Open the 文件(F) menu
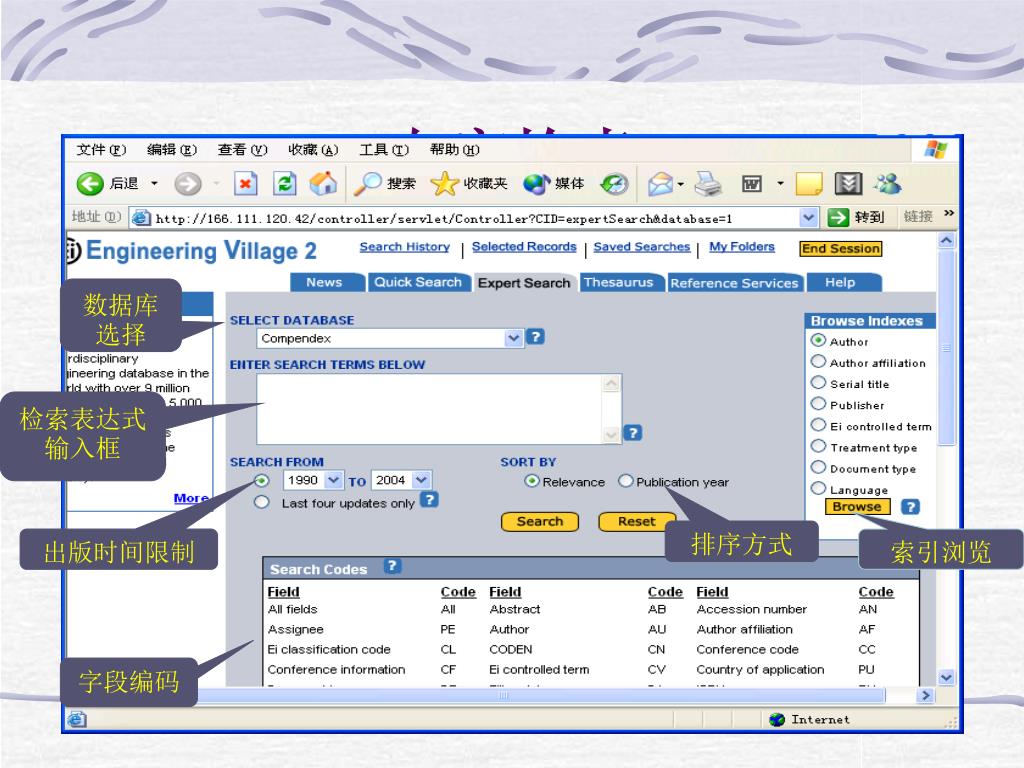The height and width of the screenshot is (768, 1024). 101,150
